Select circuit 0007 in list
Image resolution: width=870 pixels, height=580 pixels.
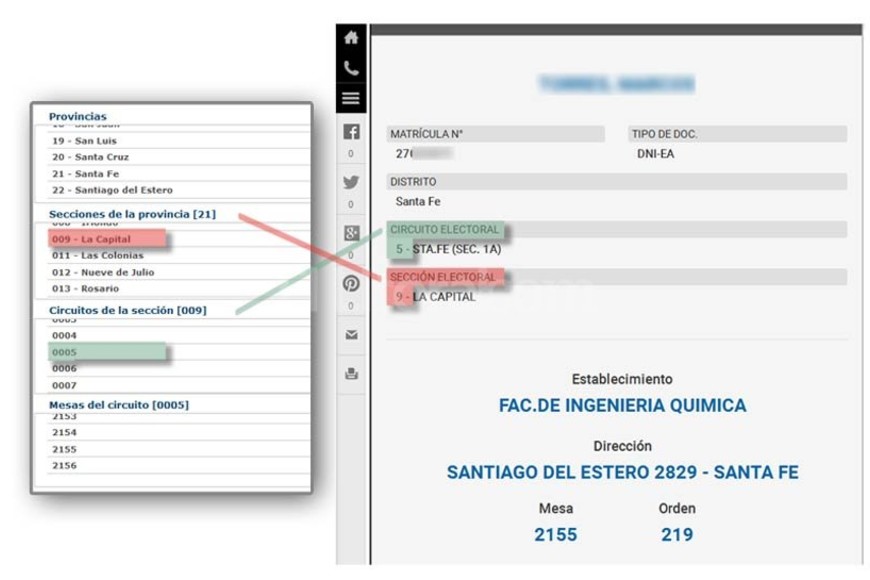click(x=65, y=385)
